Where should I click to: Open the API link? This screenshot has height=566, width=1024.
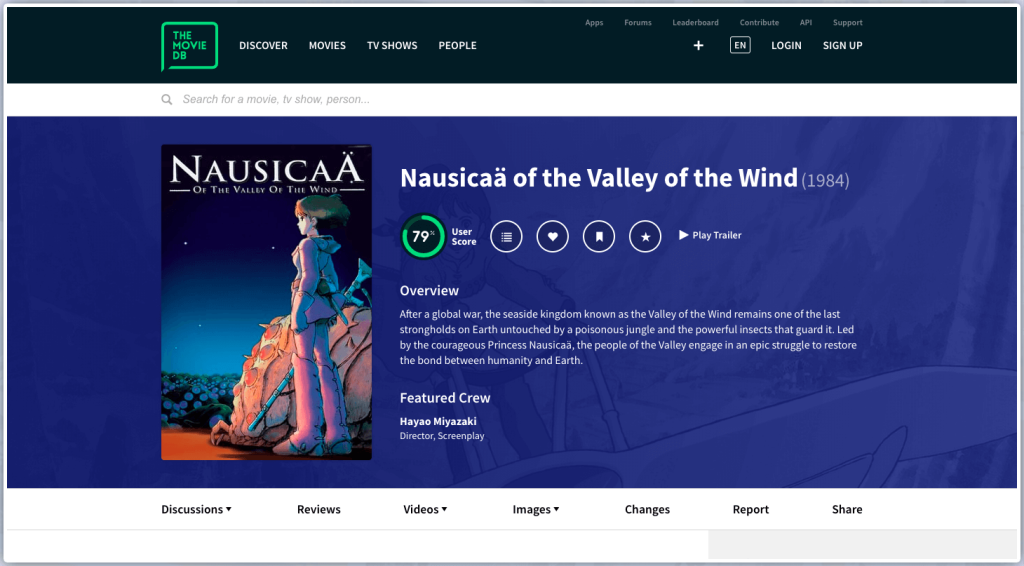(806, 23)
